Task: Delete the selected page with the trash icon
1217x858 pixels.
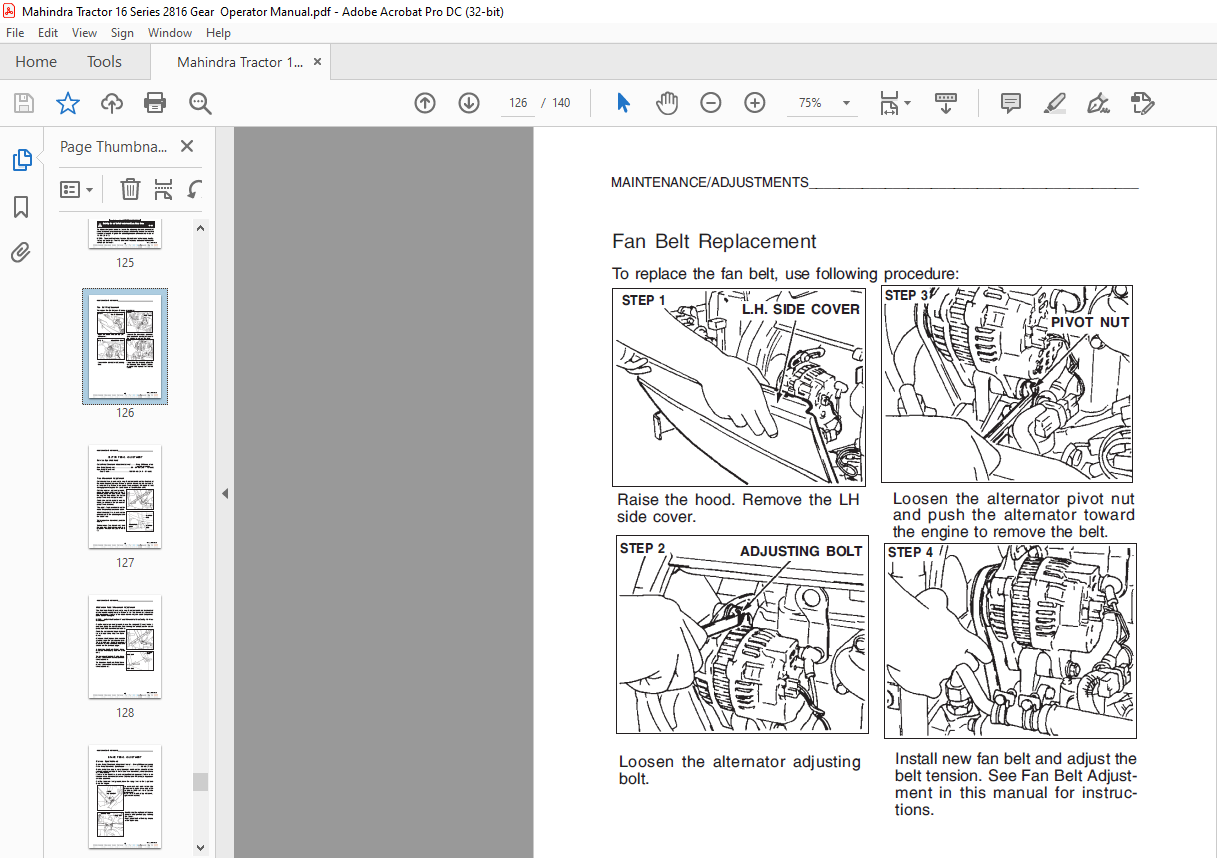Action: point(130,189)
